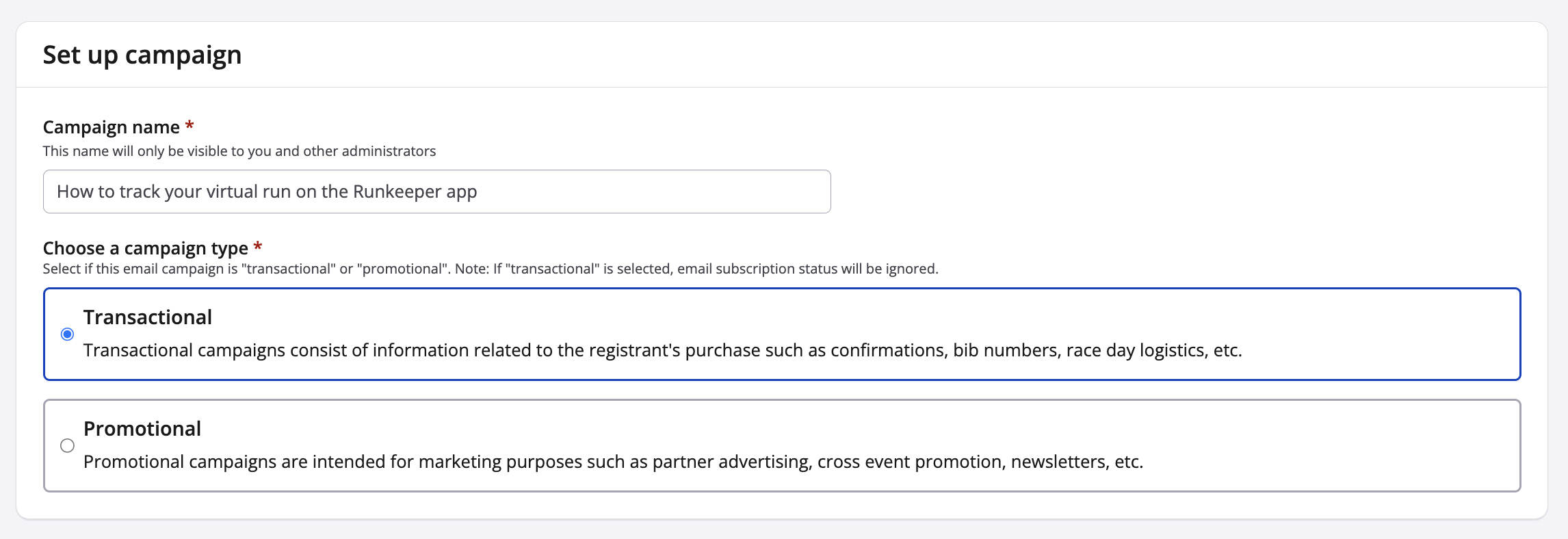Click the Transactional option title
The image size is (1568, 539).
tap(148, 317)
